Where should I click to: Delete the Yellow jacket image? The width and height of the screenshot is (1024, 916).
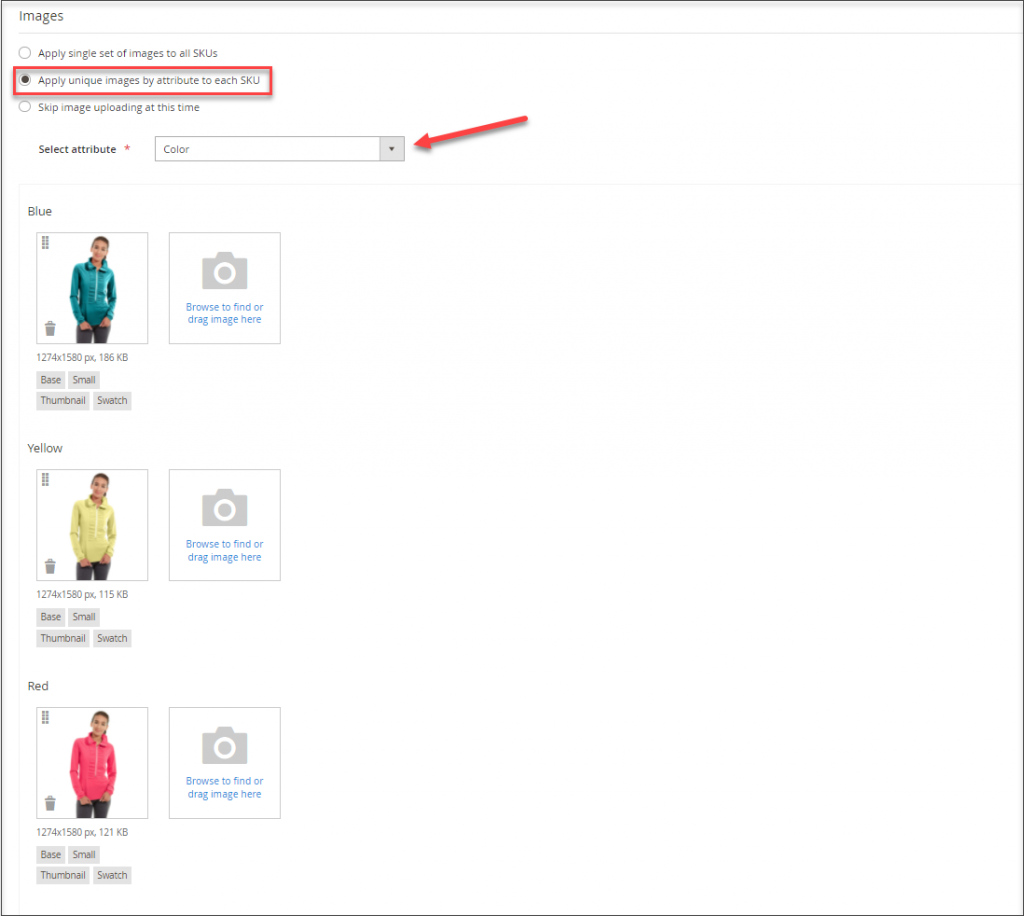49,564
